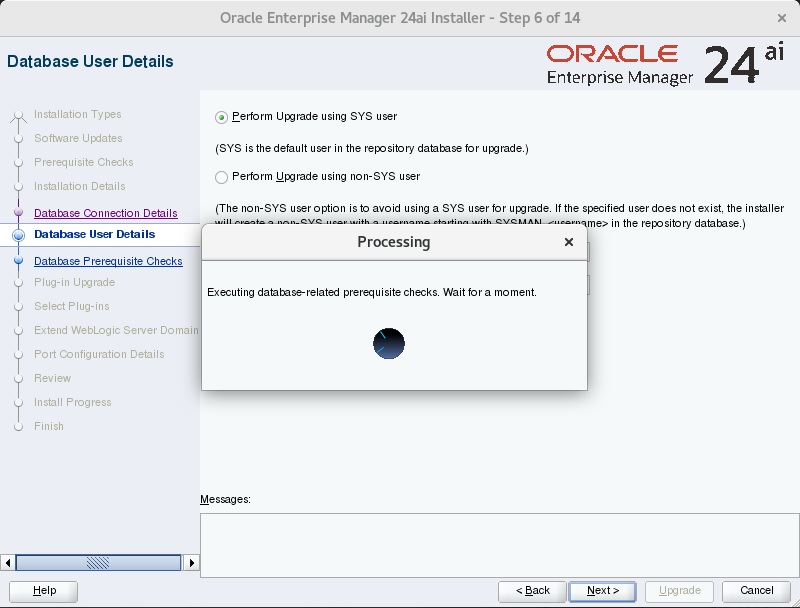Select Perform Upgrade using non-SYS user

click(222, 177)
